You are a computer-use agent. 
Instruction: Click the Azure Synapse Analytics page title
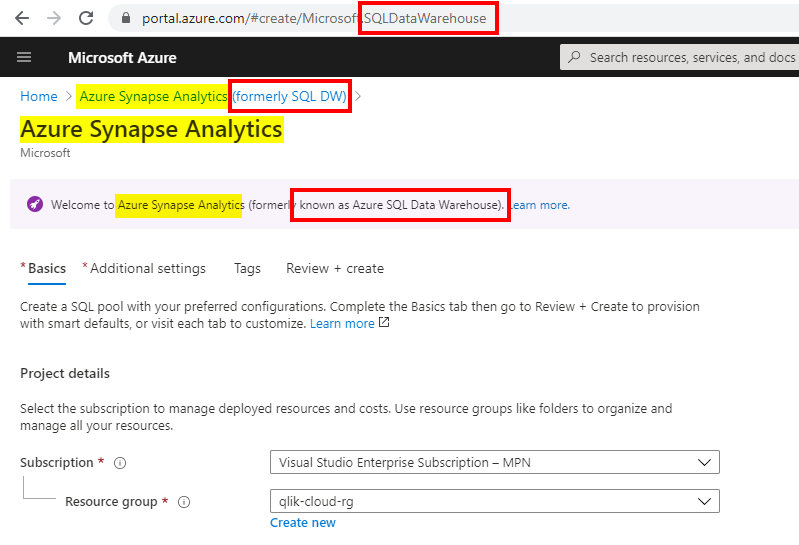151,129
